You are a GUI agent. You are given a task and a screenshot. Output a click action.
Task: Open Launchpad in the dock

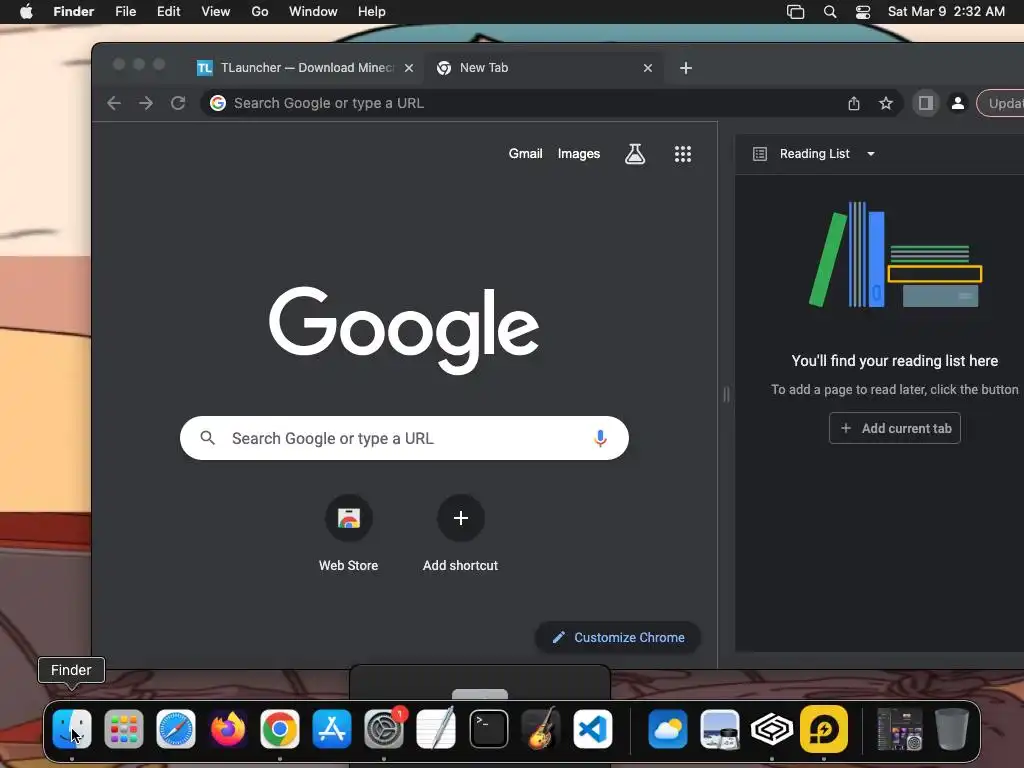(123, 729)
